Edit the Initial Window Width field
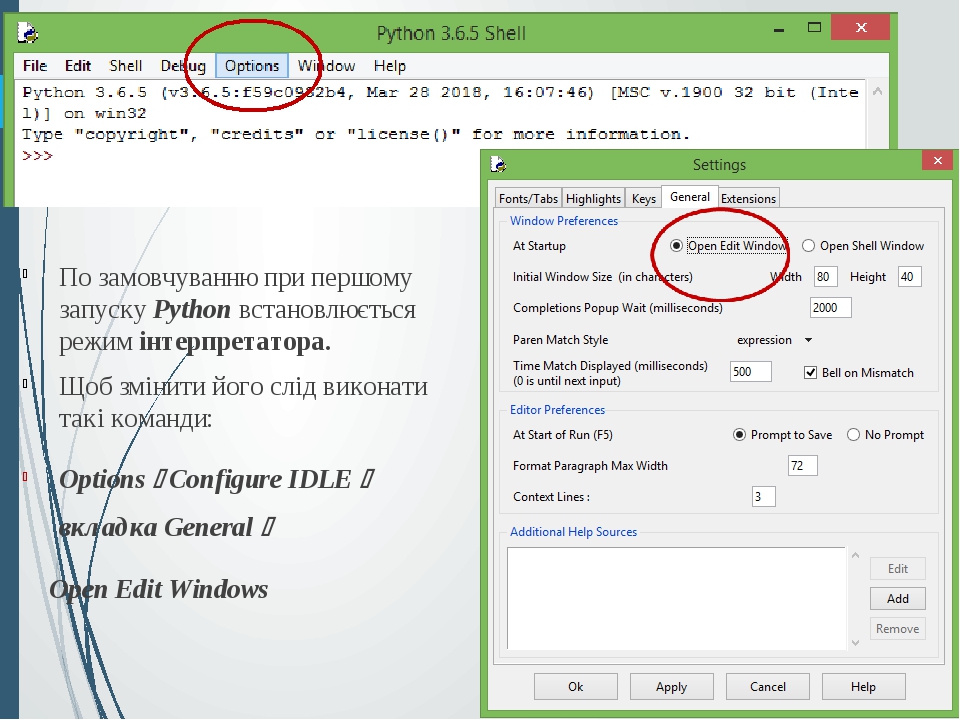Screen dimensions: 960x720 point(825,276)
